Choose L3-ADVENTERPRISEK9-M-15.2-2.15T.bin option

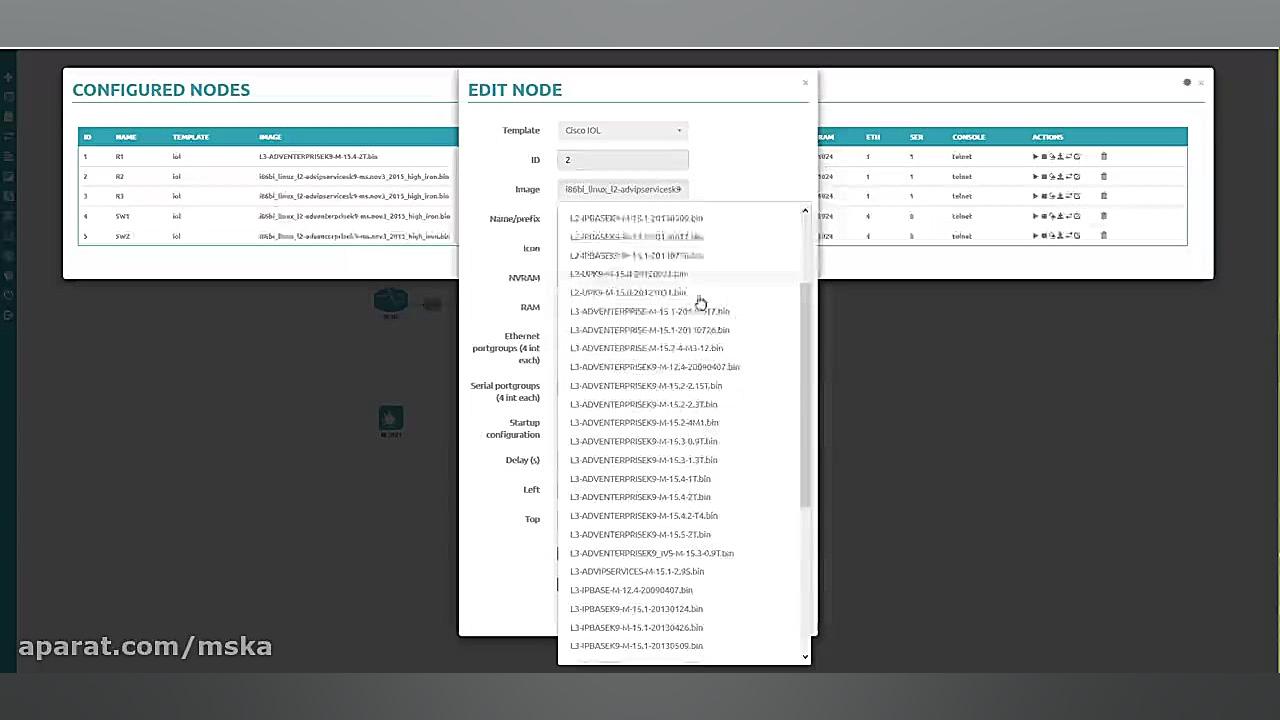coord(646,386)
